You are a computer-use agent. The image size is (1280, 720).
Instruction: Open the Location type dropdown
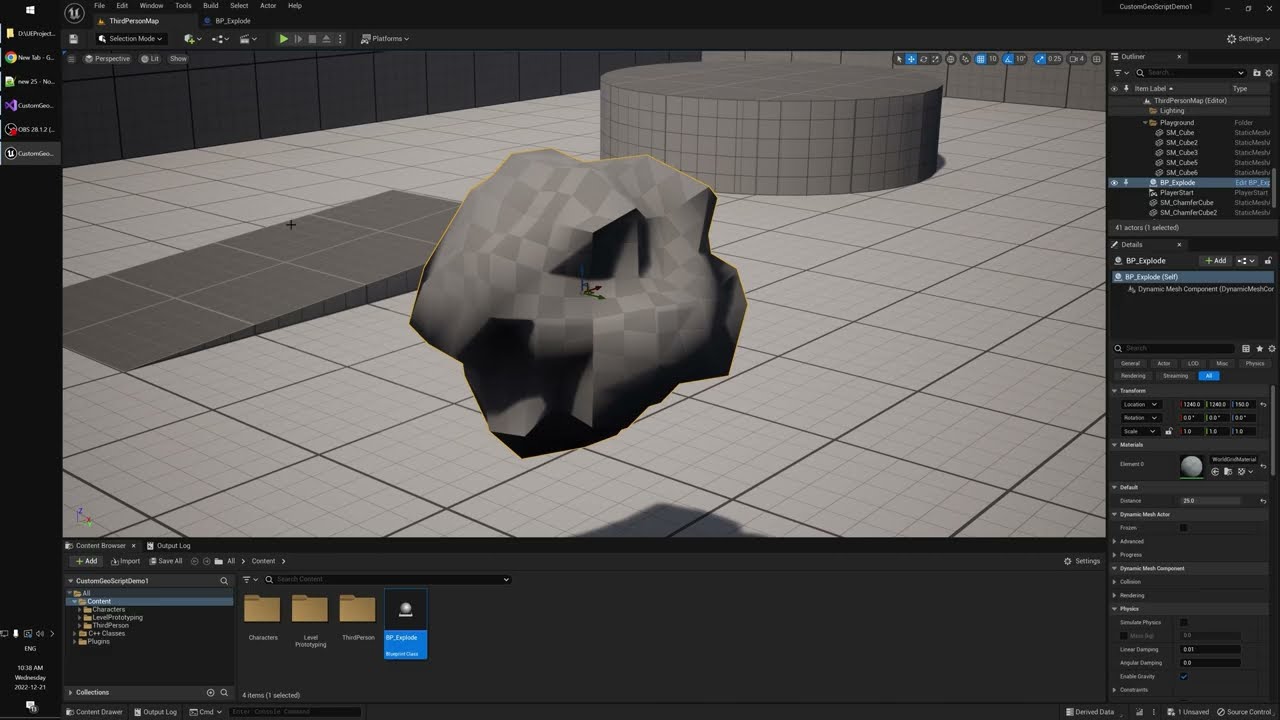click(1140, 404)
